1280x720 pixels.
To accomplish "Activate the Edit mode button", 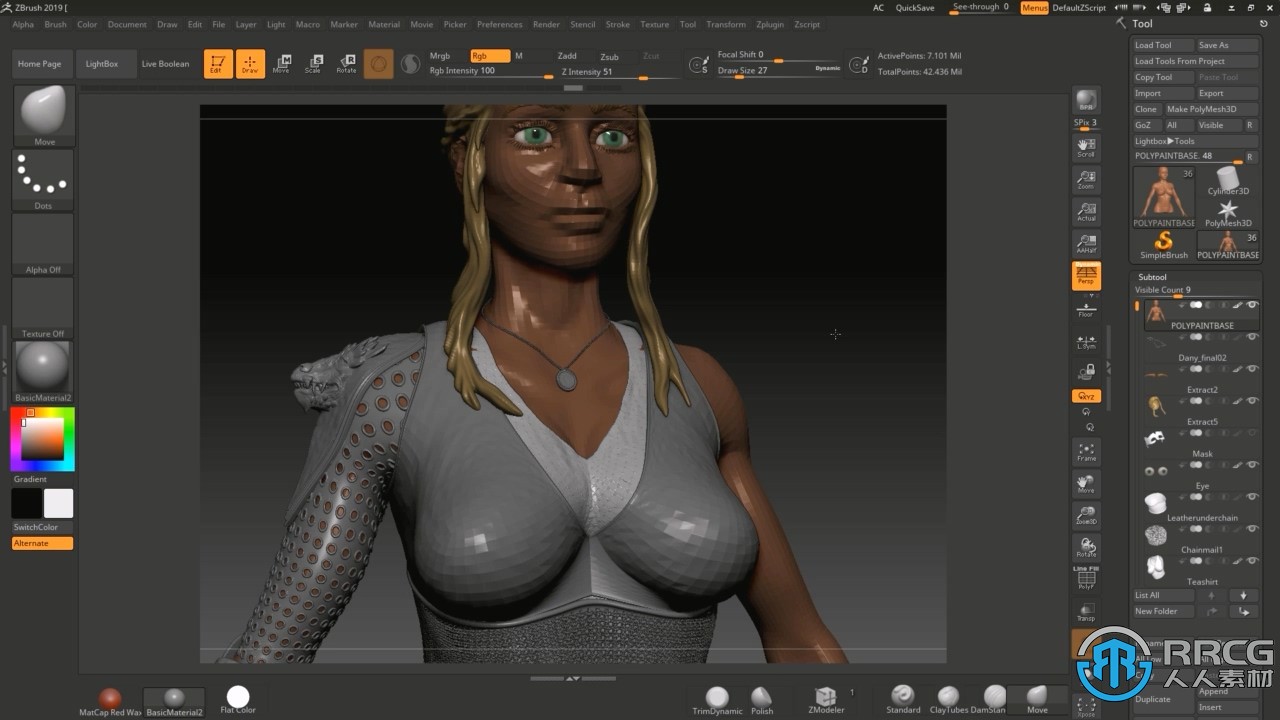I will 218,64.
